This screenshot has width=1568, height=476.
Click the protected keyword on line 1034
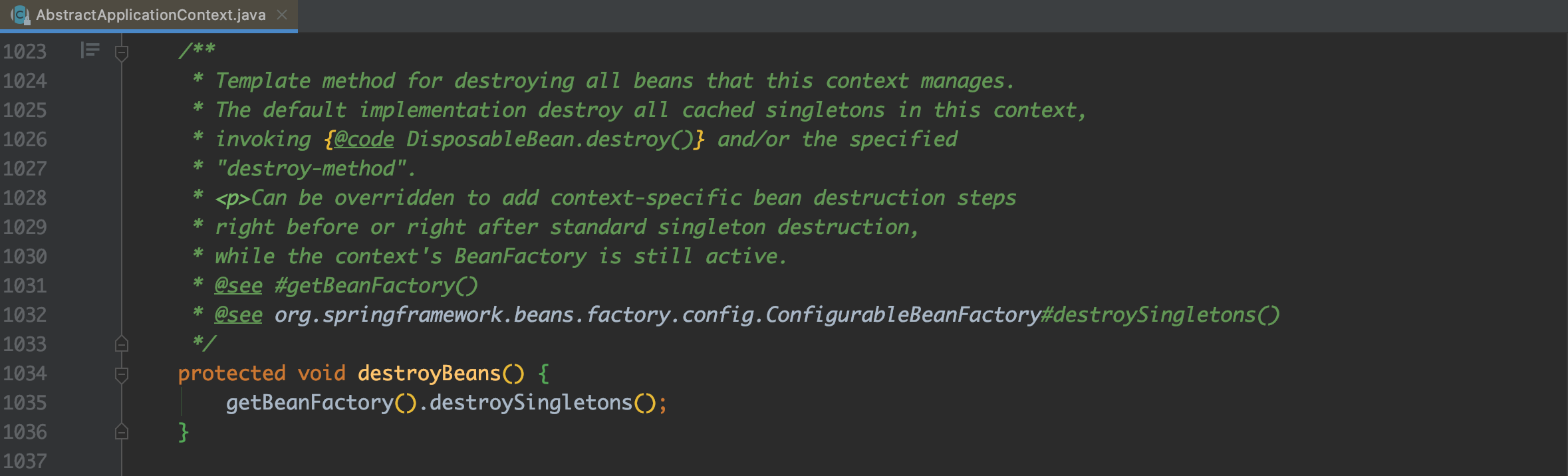pyautogui.click(x=231, y=373)
